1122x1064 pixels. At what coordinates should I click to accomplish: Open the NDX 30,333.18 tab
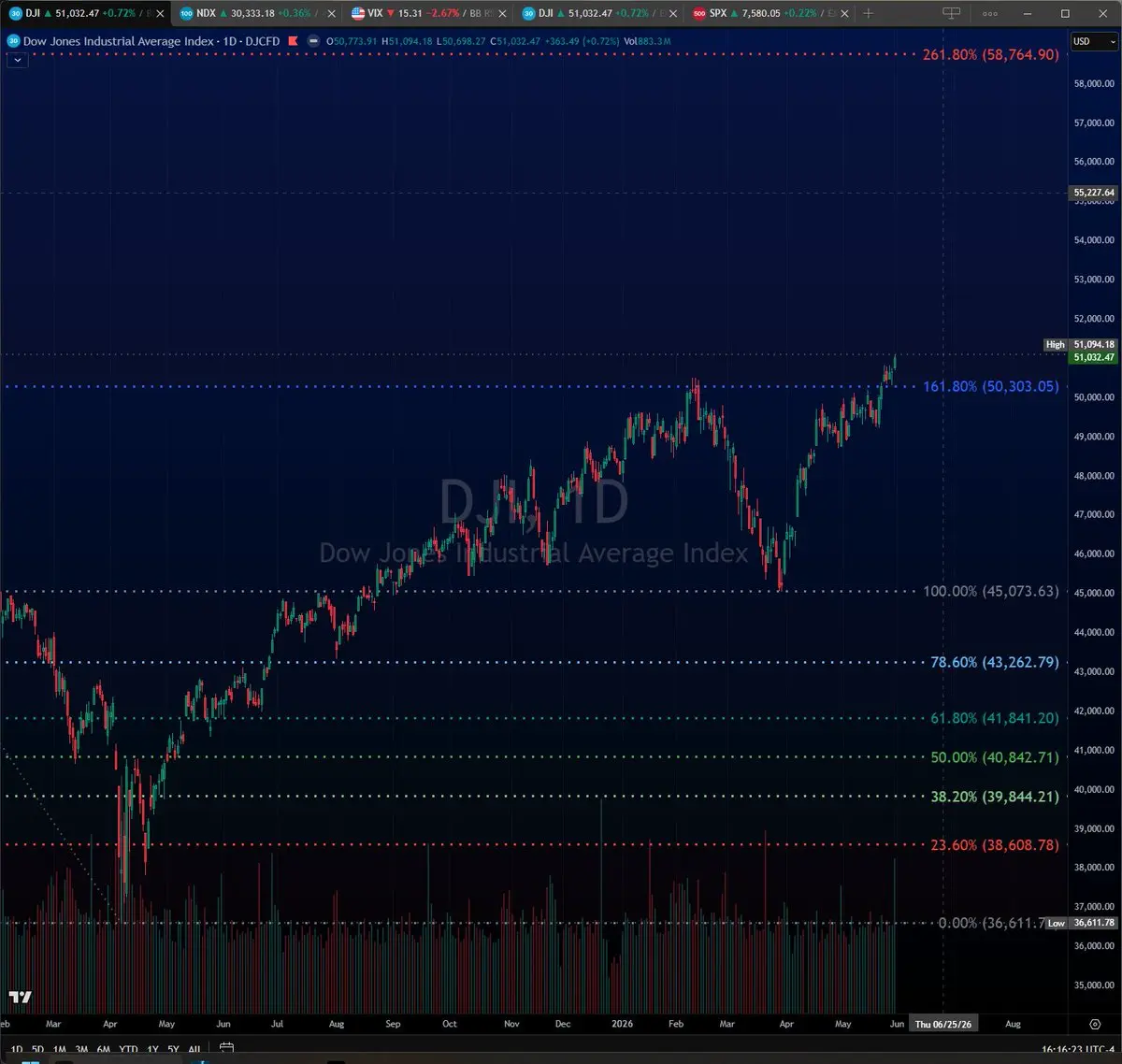coord(257,13)
